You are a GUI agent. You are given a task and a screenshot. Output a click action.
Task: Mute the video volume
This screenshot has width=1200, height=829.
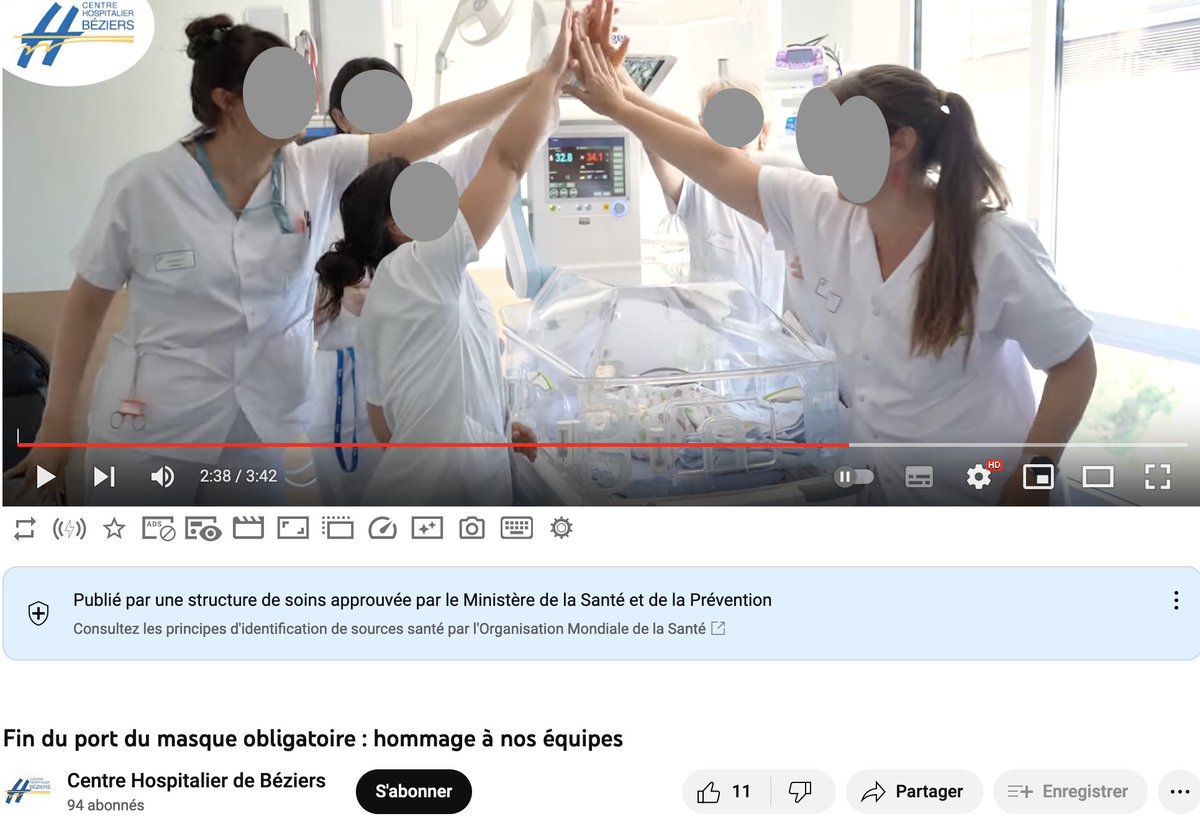162,477
